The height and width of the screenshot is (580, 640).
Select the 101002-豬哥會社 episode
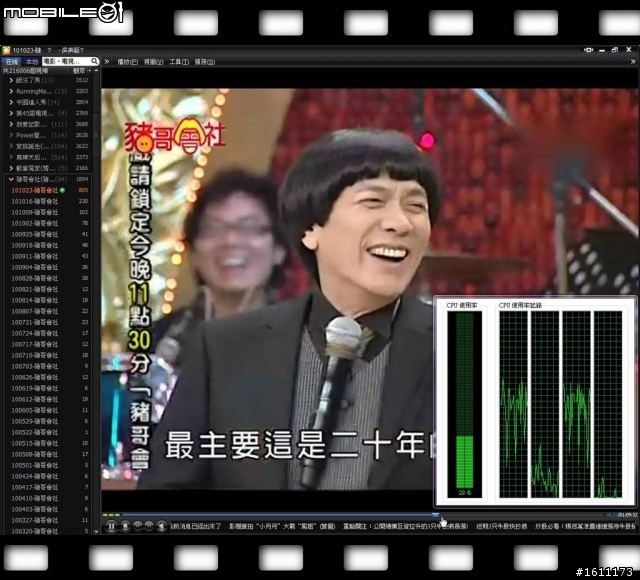35,223
